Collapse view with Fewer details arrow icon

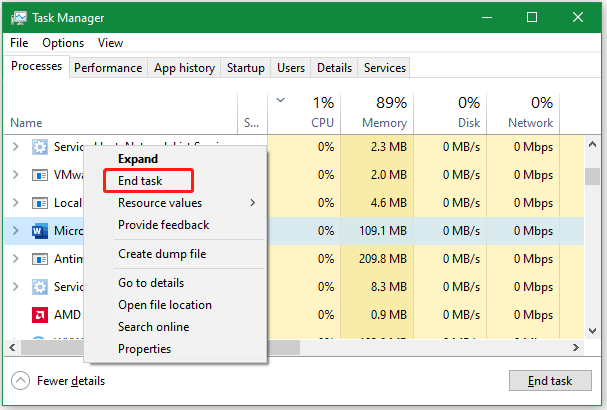click(x=21, y=381)
